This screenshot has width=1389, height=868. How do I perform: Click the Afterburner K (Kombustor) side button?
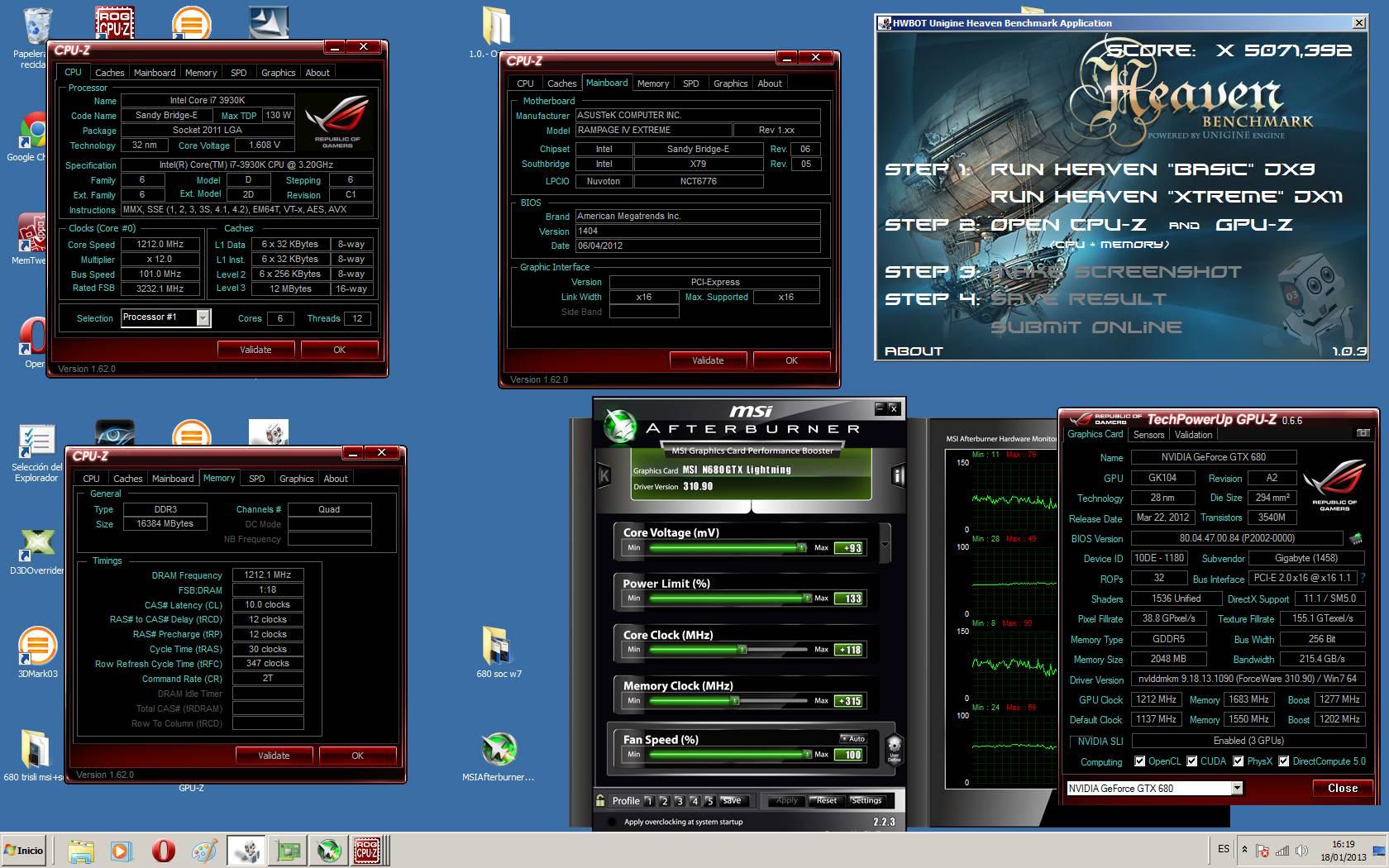click(x=604, y=475)
